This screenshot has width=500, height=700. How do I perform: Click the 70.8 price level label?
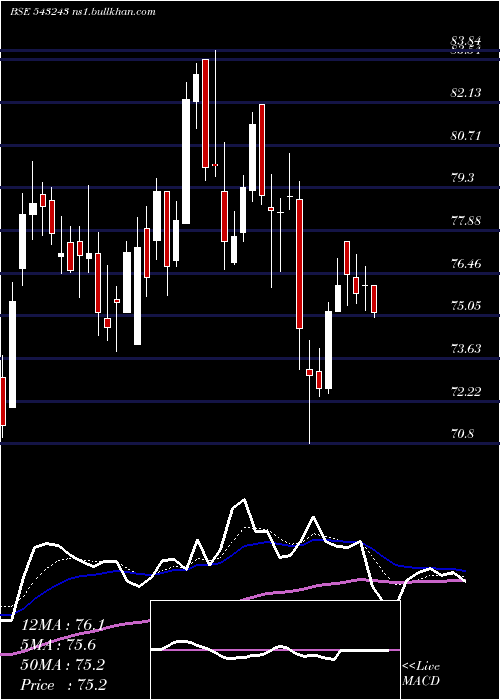tap(462, 434)
